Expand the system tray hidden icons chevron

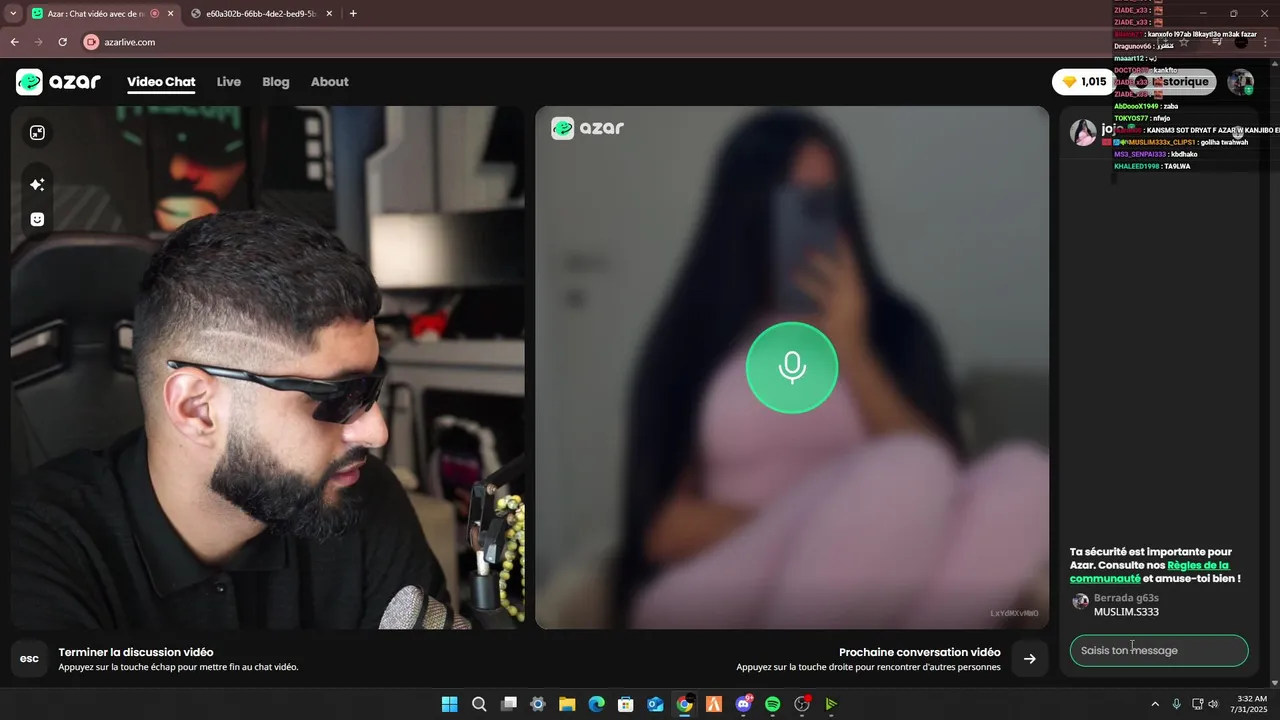[x=1155, y=704]
